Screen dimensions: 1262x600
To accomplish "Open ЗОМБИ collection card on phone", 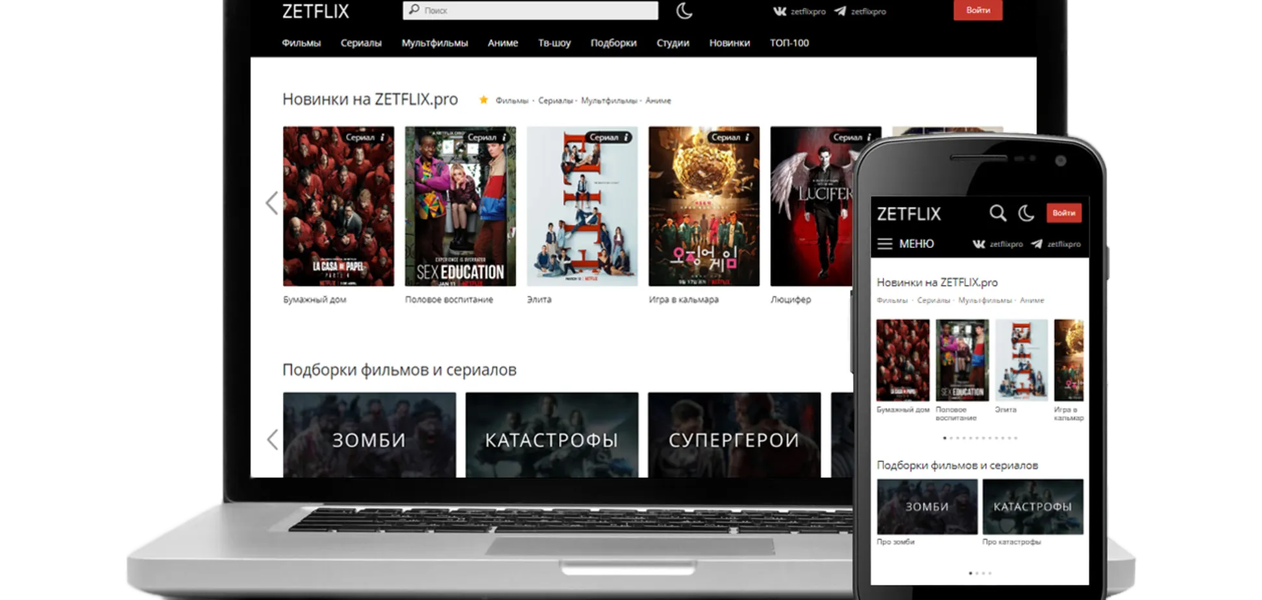I will click(x=927, y=506).
